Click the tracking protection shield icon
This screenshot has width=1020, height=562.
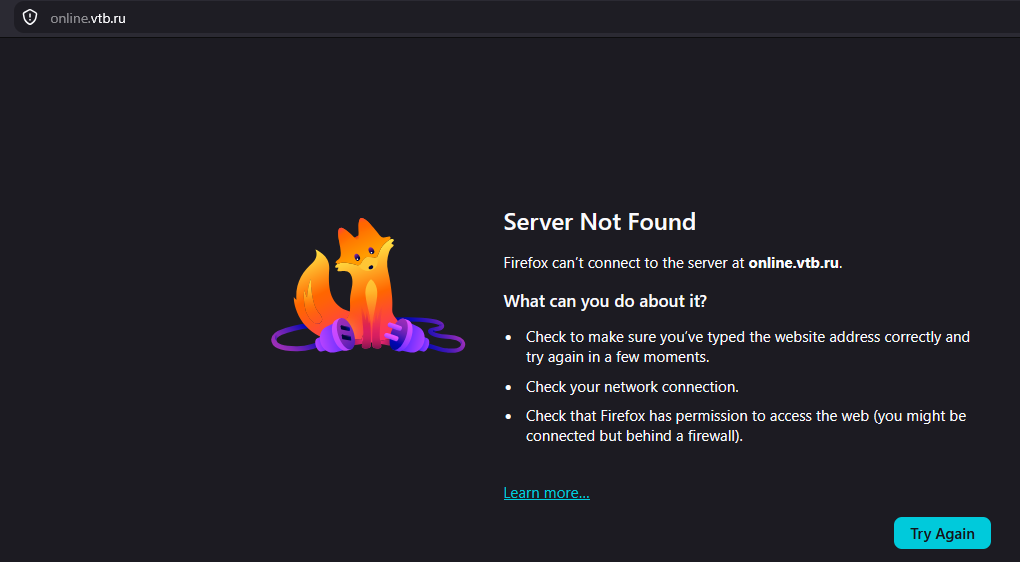30,18
